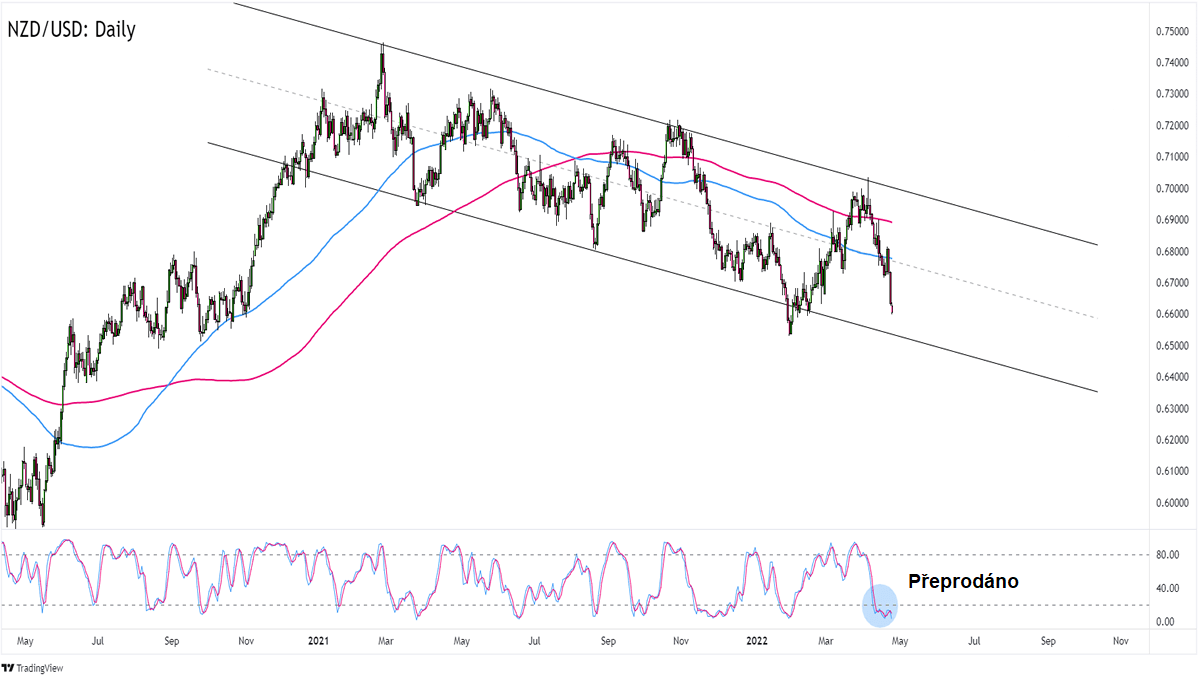Click the 0.61000 price axis label
The height and width of the screenshot is (675, 1200).
point(1172,471)
